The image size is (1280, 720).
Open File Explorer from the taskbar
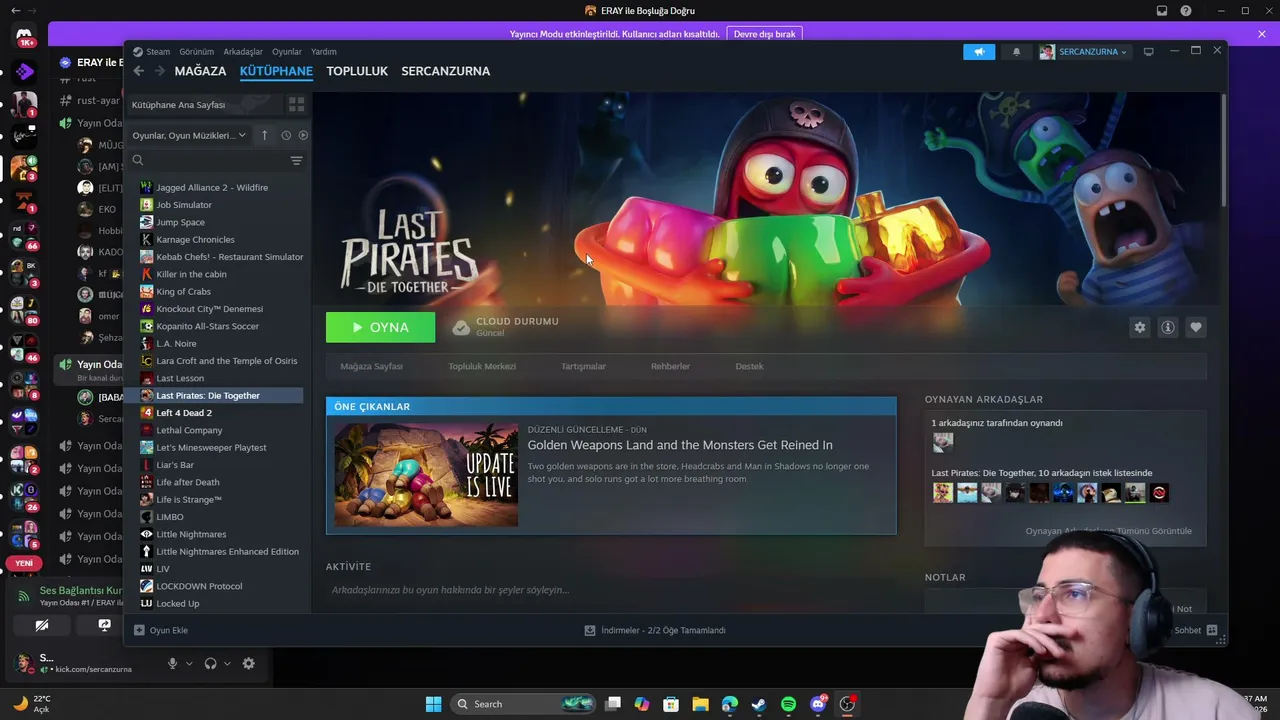(700, 704)
